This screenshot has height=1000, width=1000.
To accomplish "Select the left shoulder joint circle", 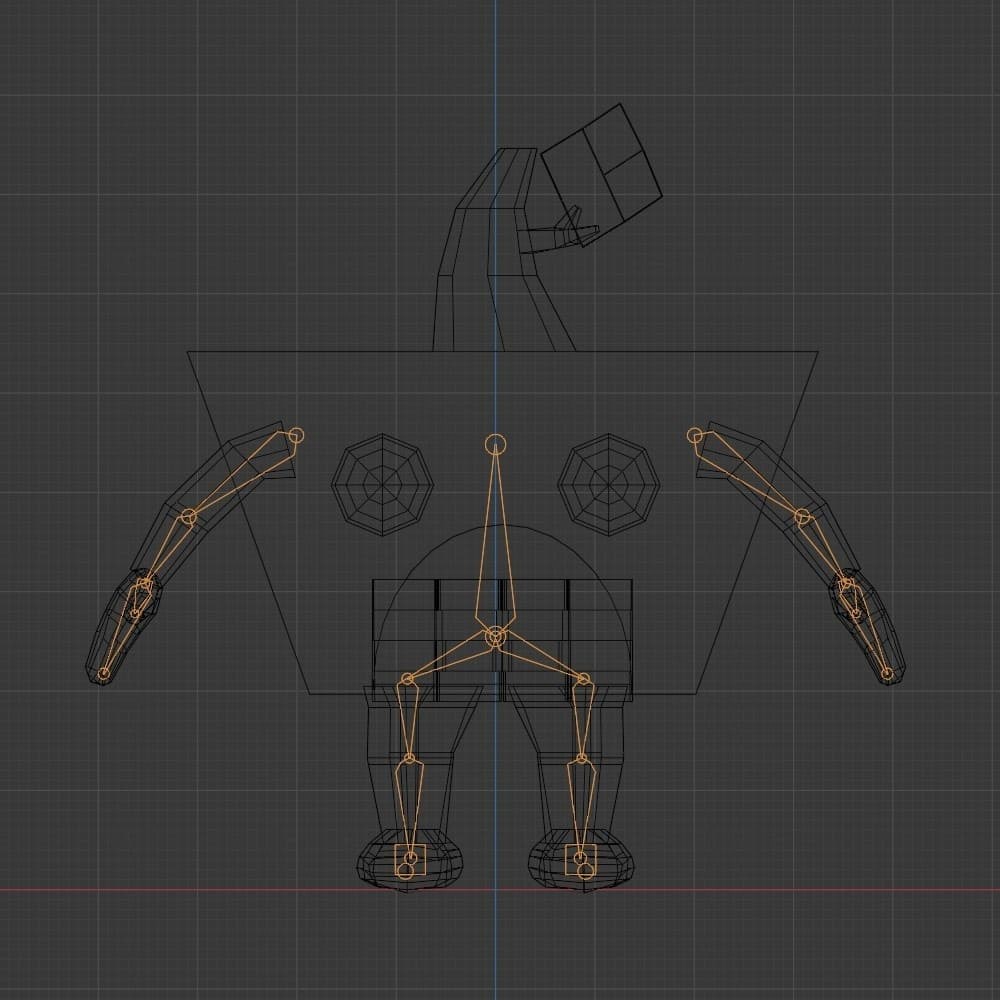I will point(296,436).
